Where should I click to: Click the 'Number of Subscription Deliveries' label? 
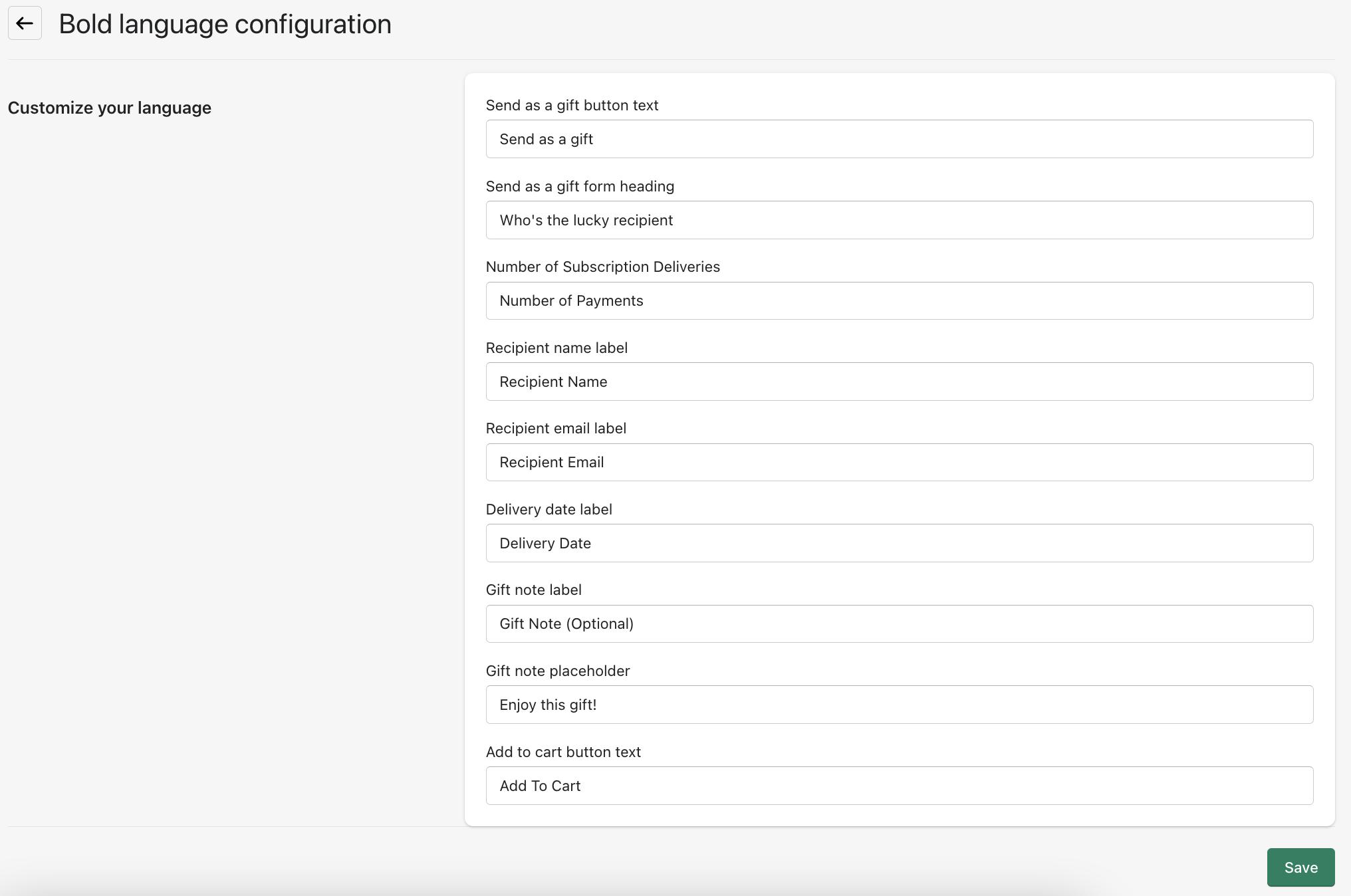[602, 267]
